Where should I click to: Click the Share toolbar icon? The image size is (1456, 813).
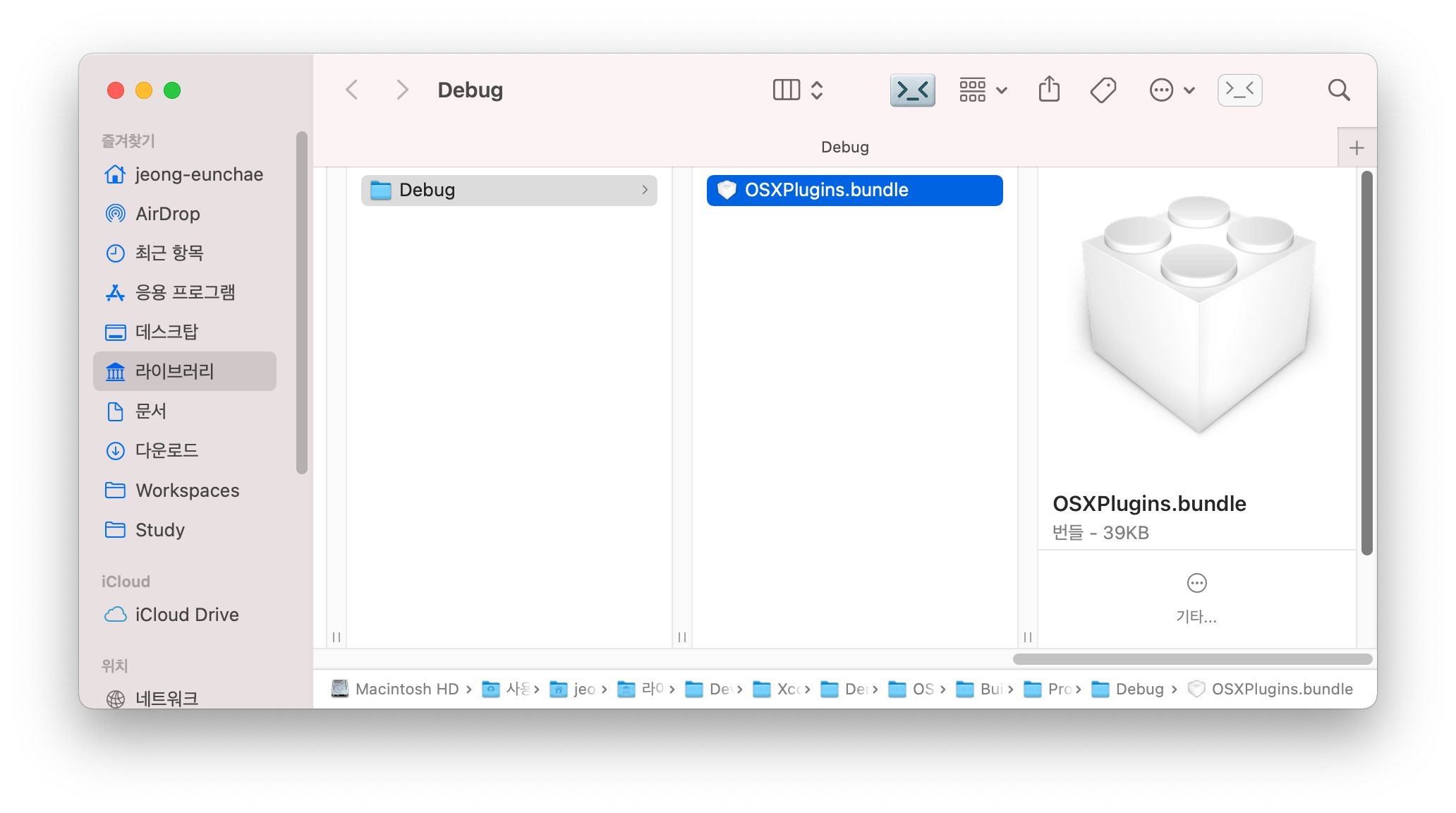(x=1049, y=90)
